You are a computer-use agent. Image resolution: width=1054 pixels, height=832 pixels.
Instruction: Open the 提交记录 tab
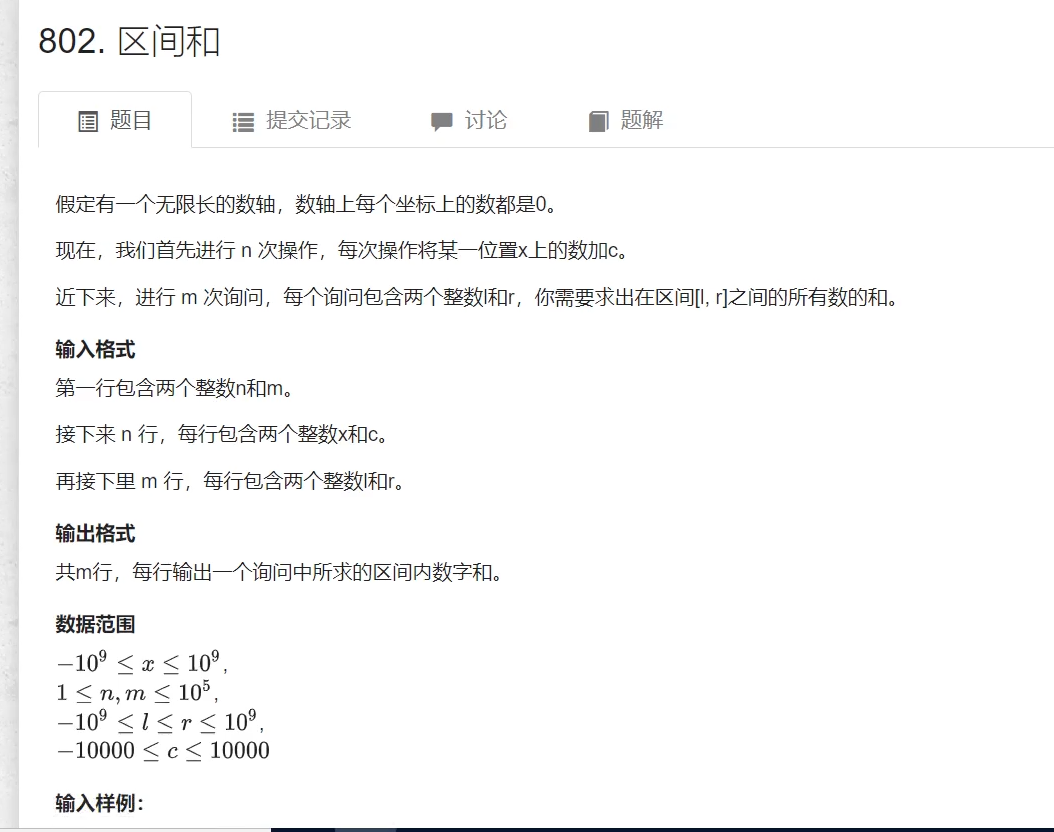click(292, 120)
